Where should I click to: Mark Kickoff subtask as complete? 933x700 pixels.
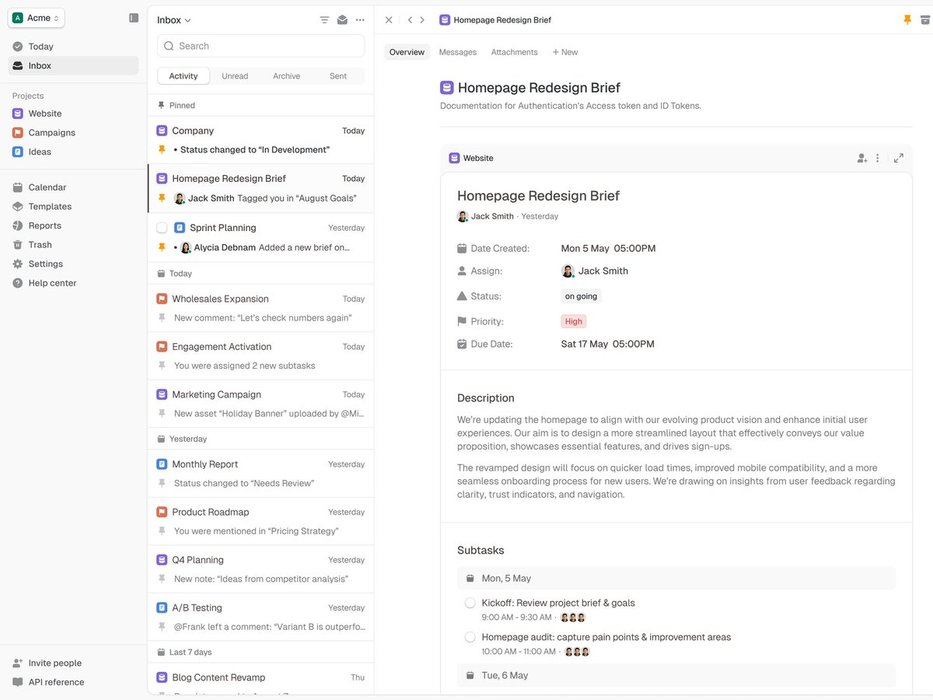[470, 603]
